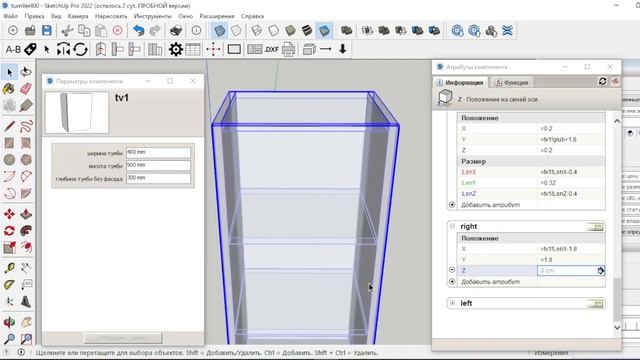Open the Расширения menu
The width and height of the screenshot is (640, 360).
pyautogui.click(x=217, y=16)
